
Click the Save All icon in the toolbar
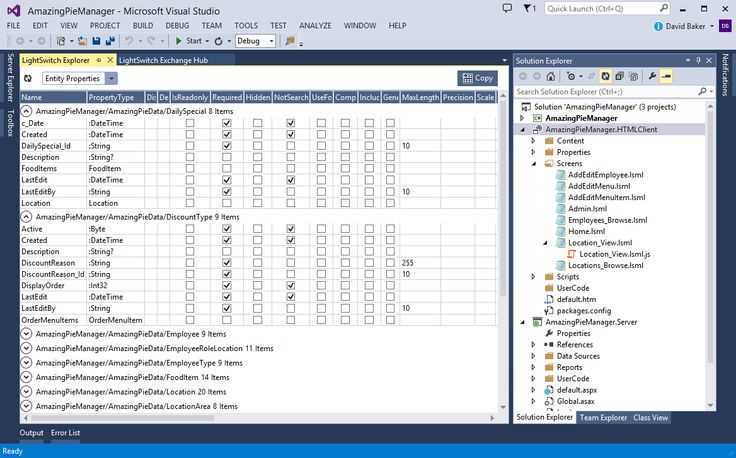110,41
